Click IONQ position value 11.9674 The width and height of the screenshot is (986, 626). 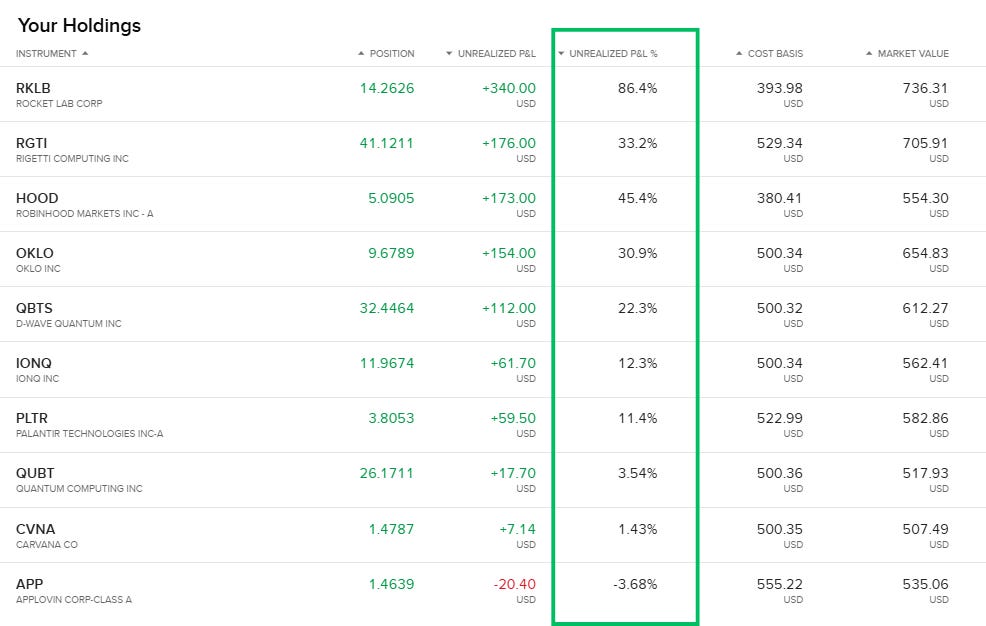click(387, 363)
